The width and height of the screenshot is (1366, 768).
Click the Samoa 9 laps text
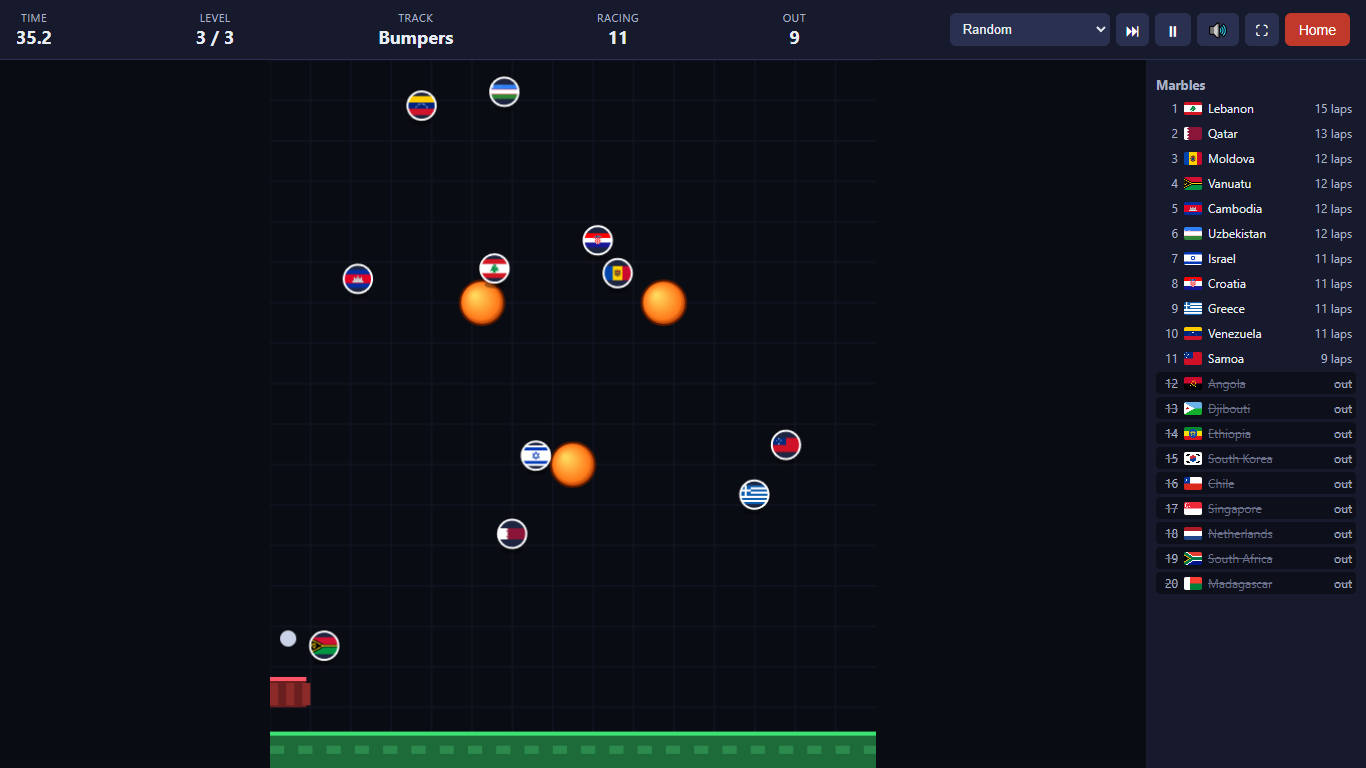tap(1336, 359)
